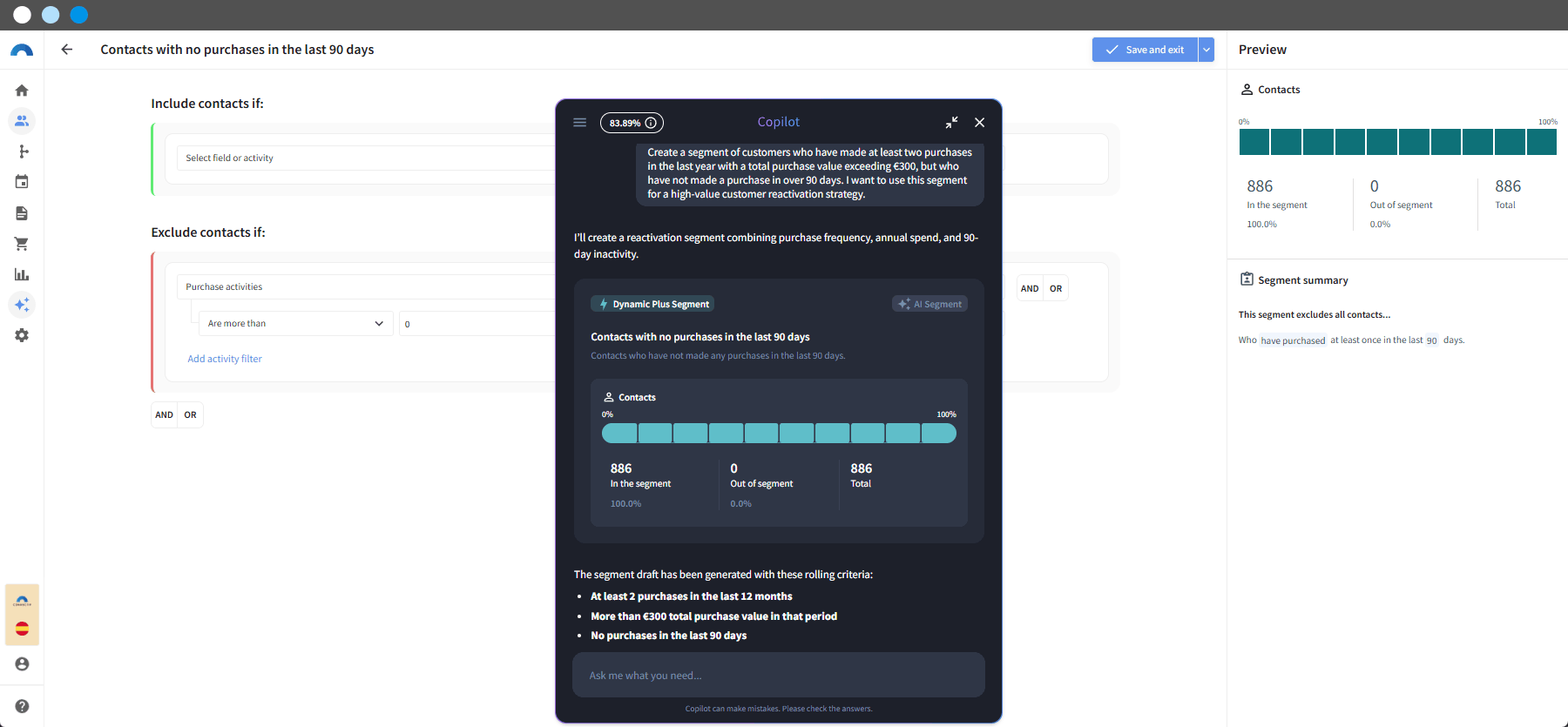Open the Help question mark icon

pos(22,706)
